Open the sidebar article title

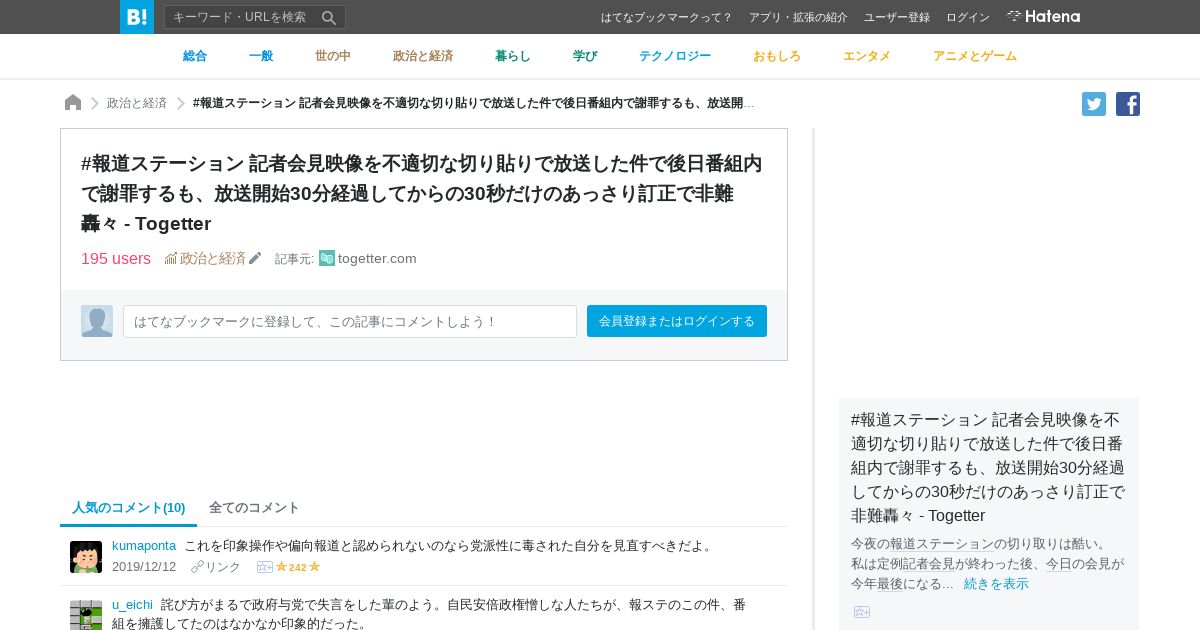(x=988, y=467)
